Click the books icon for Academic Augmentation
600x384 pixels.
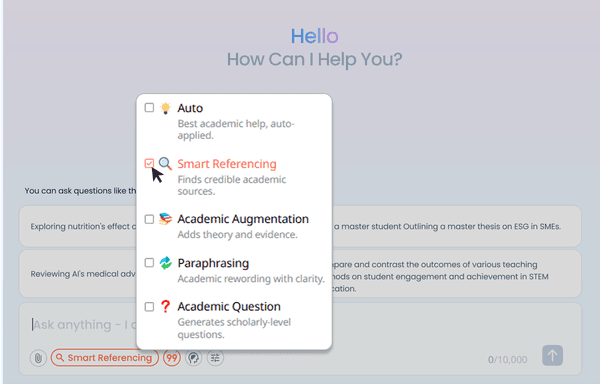tap(165, 219)
